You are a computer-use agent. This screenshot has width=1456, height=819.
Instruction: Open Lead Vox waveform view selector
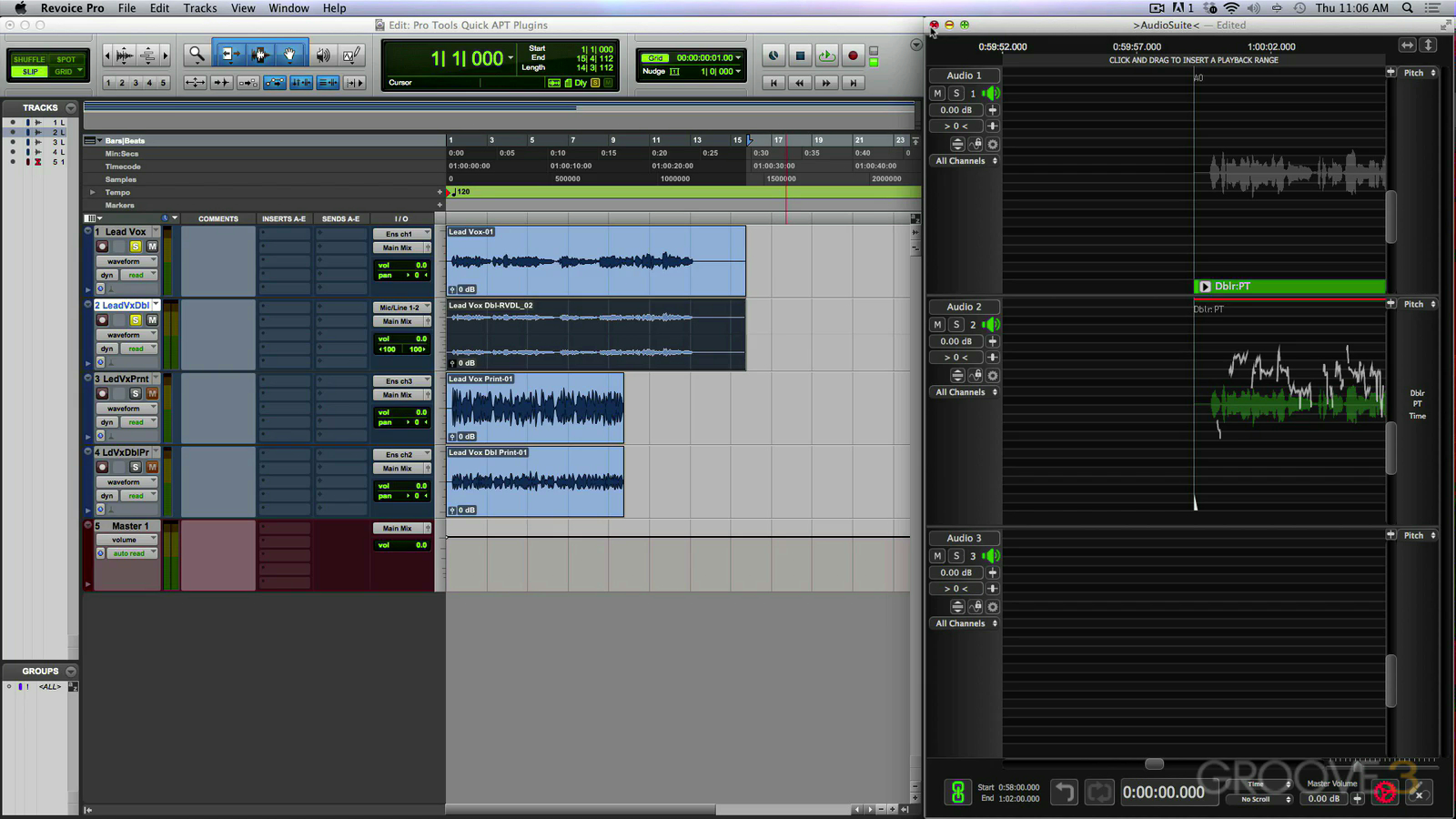[x=127, y=261]
